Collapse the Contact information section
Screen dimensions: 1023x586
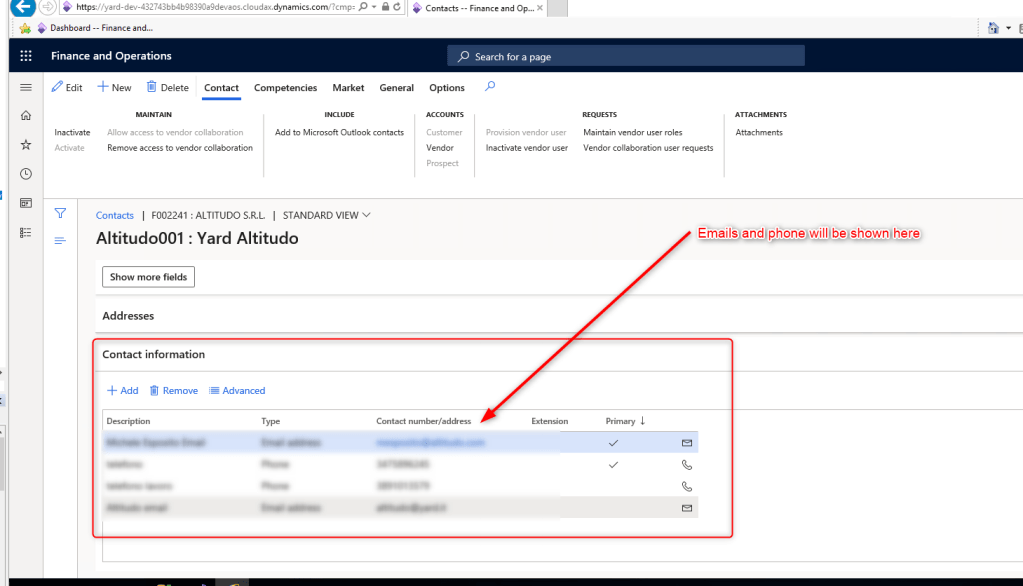coord(154,355)
